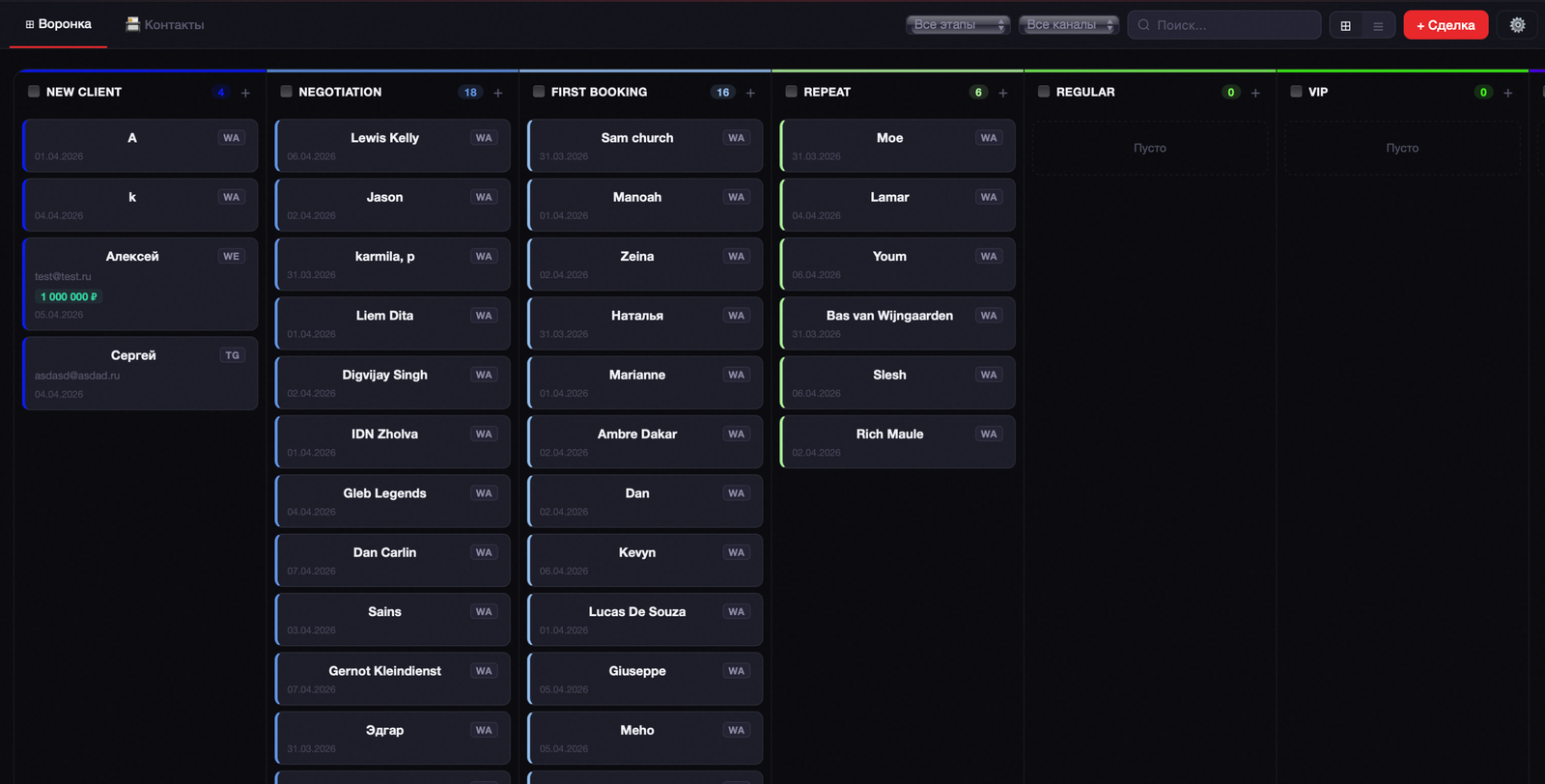Image resolution: width=1545 pixels, height=784 pixels.
Task: Tick the Negotiation column checkbox
Action: pos(286,92)
